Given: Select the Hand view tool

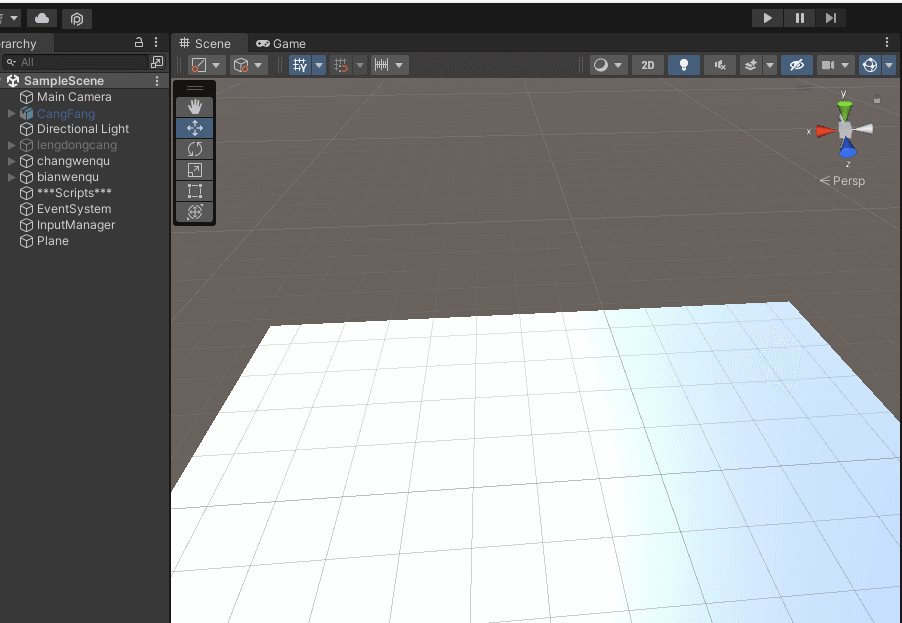Looking at the screenshot, I should click(x=194, y=107).
